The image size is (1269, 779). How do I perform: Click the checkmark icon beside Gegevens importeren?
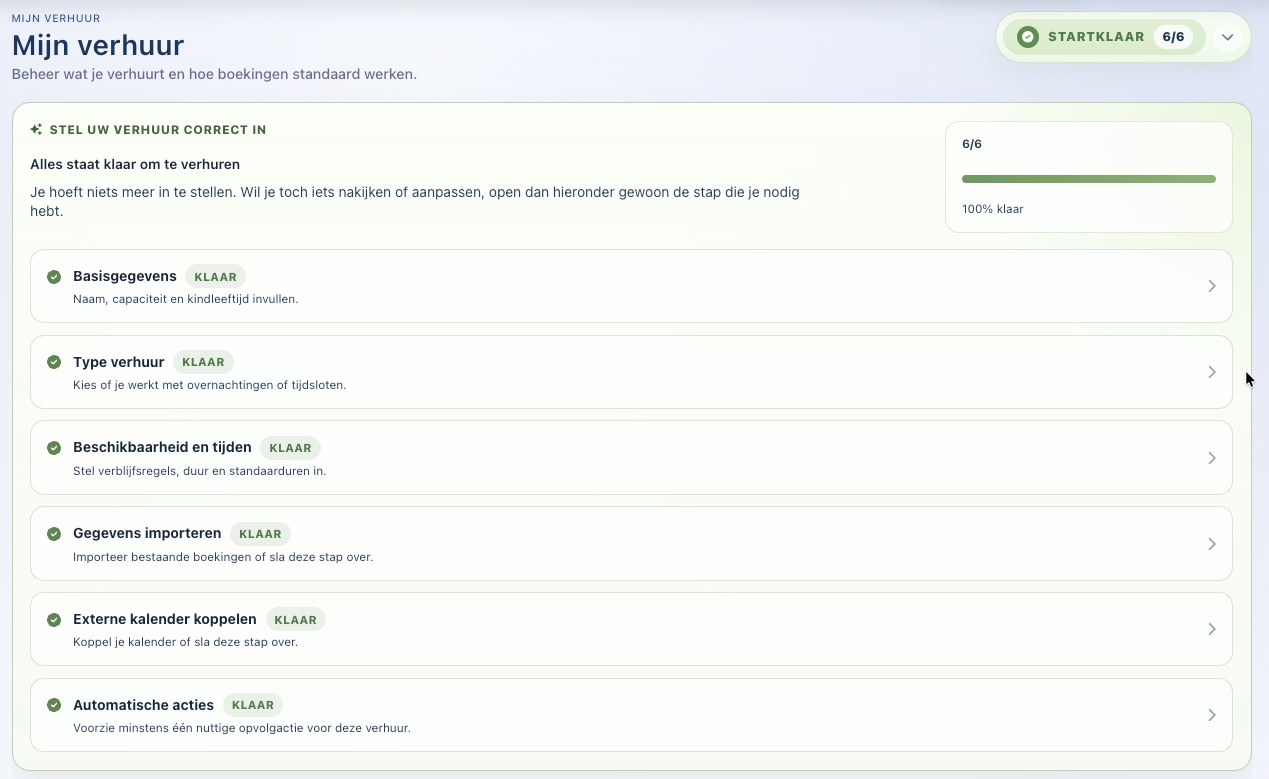[54, 534]
